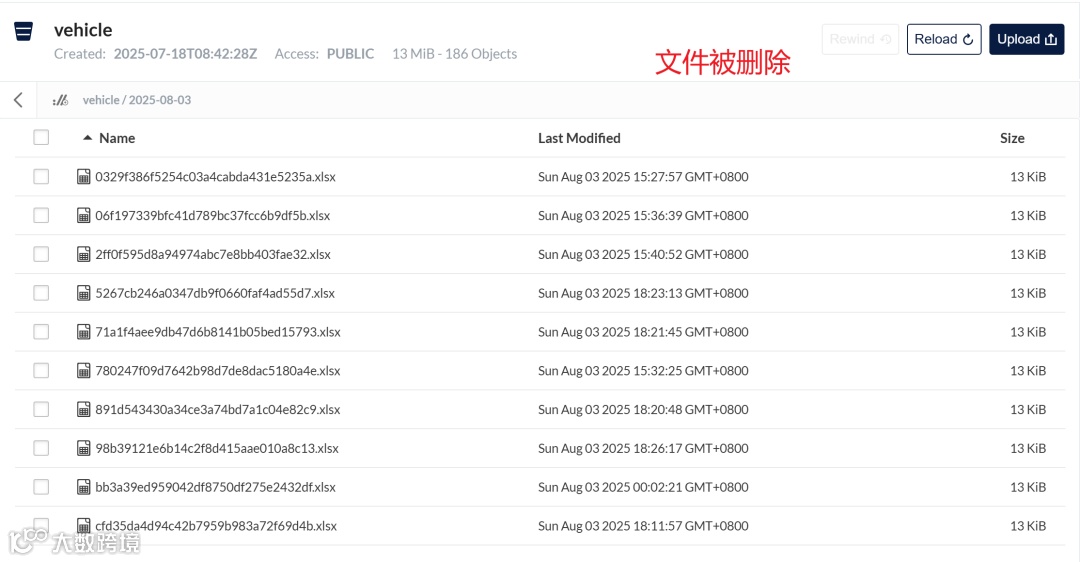
Task: Click the 15:36:39 modified timestamp
Action: pos(643,216)
